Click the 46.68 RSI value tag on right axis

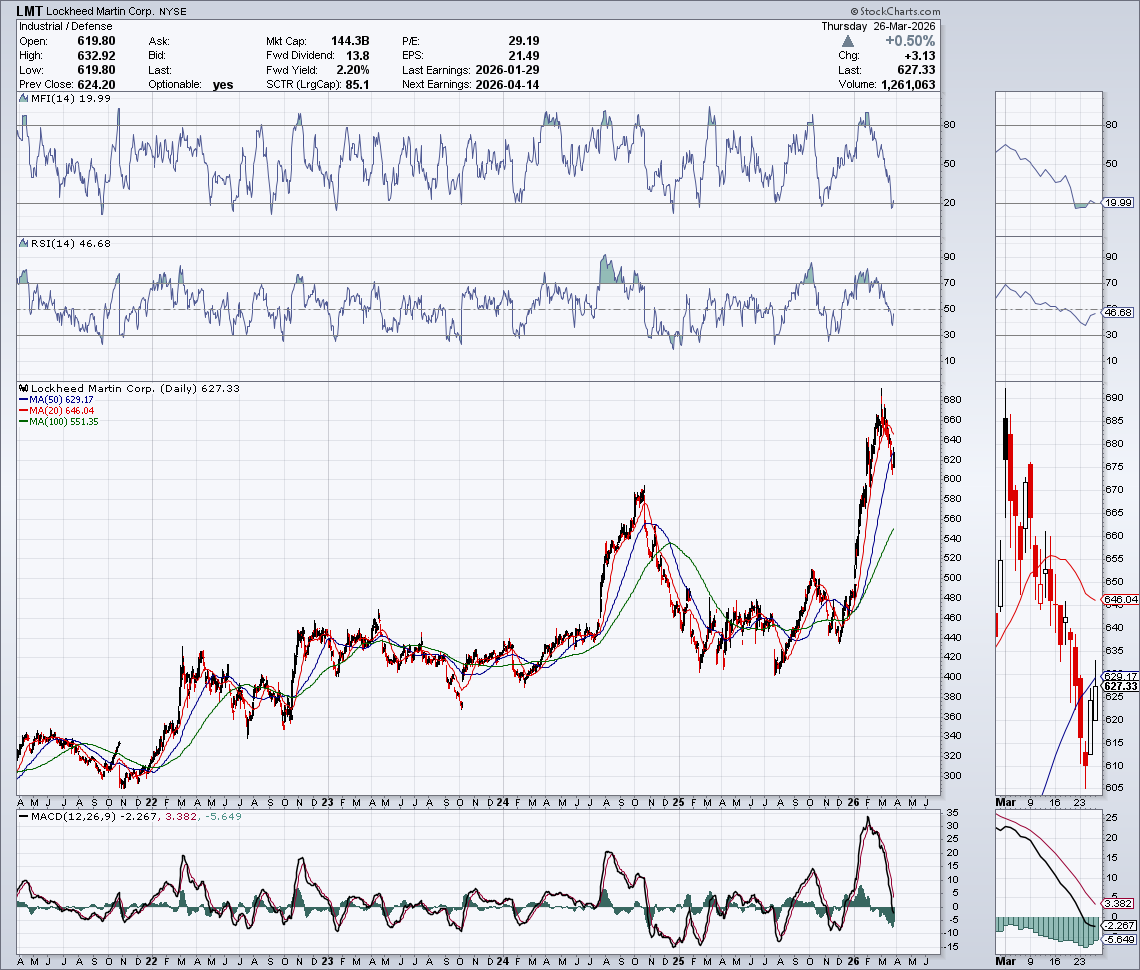click(1118, 313)
